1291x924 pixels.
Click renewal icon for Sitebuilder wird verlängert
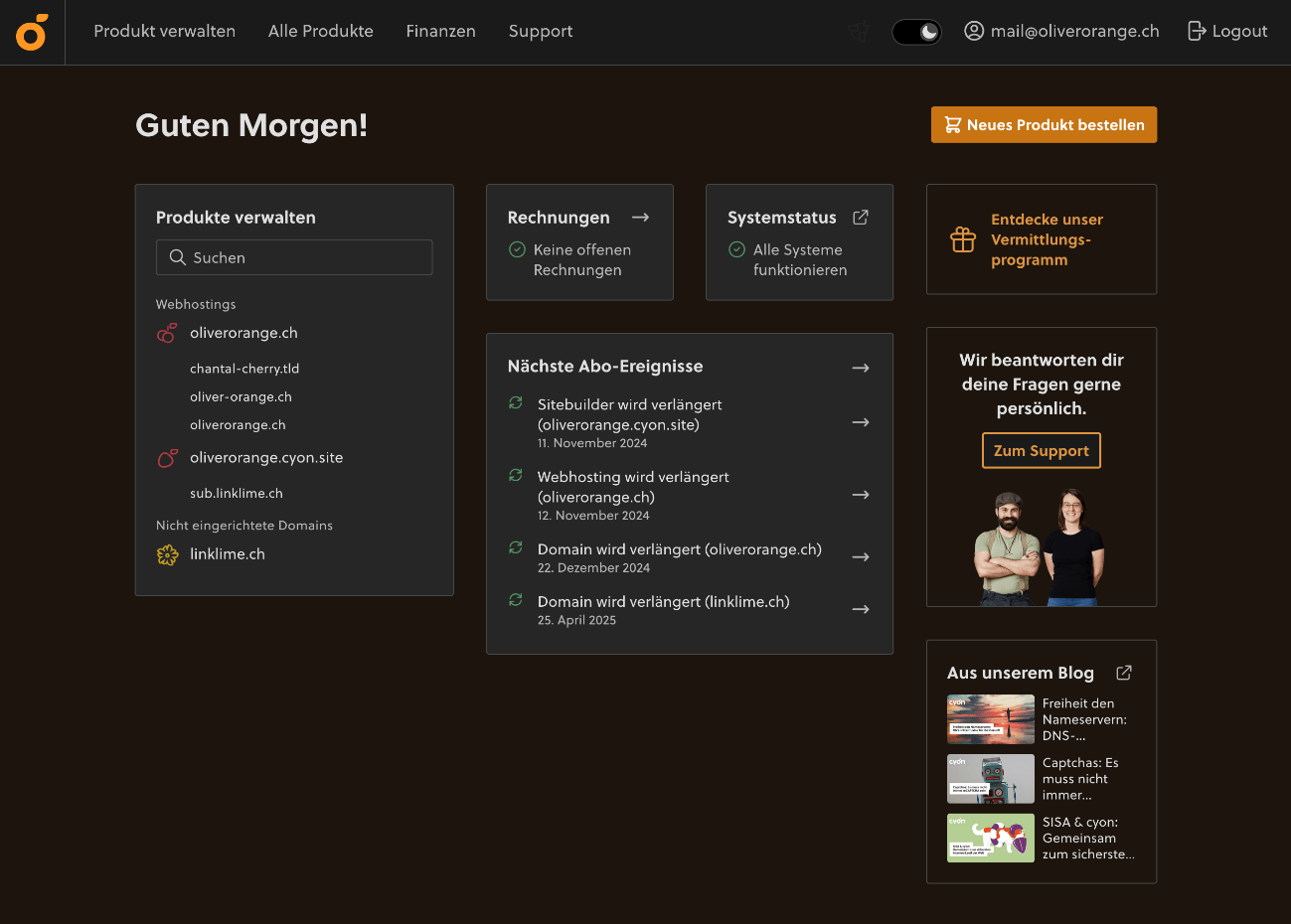pos(516,402)
